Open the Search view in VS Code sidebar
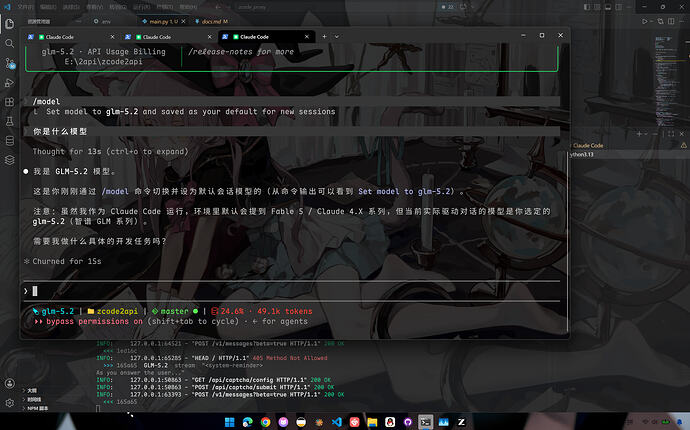 10,43
